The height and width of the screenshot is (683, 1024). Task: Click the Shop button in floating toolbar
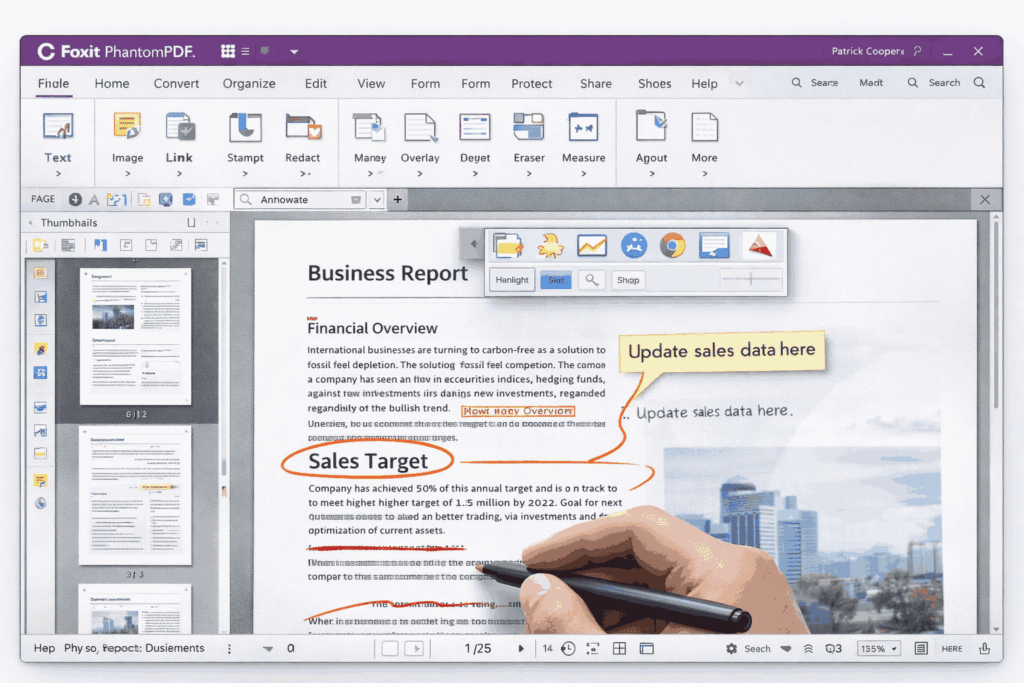point(628,279)
